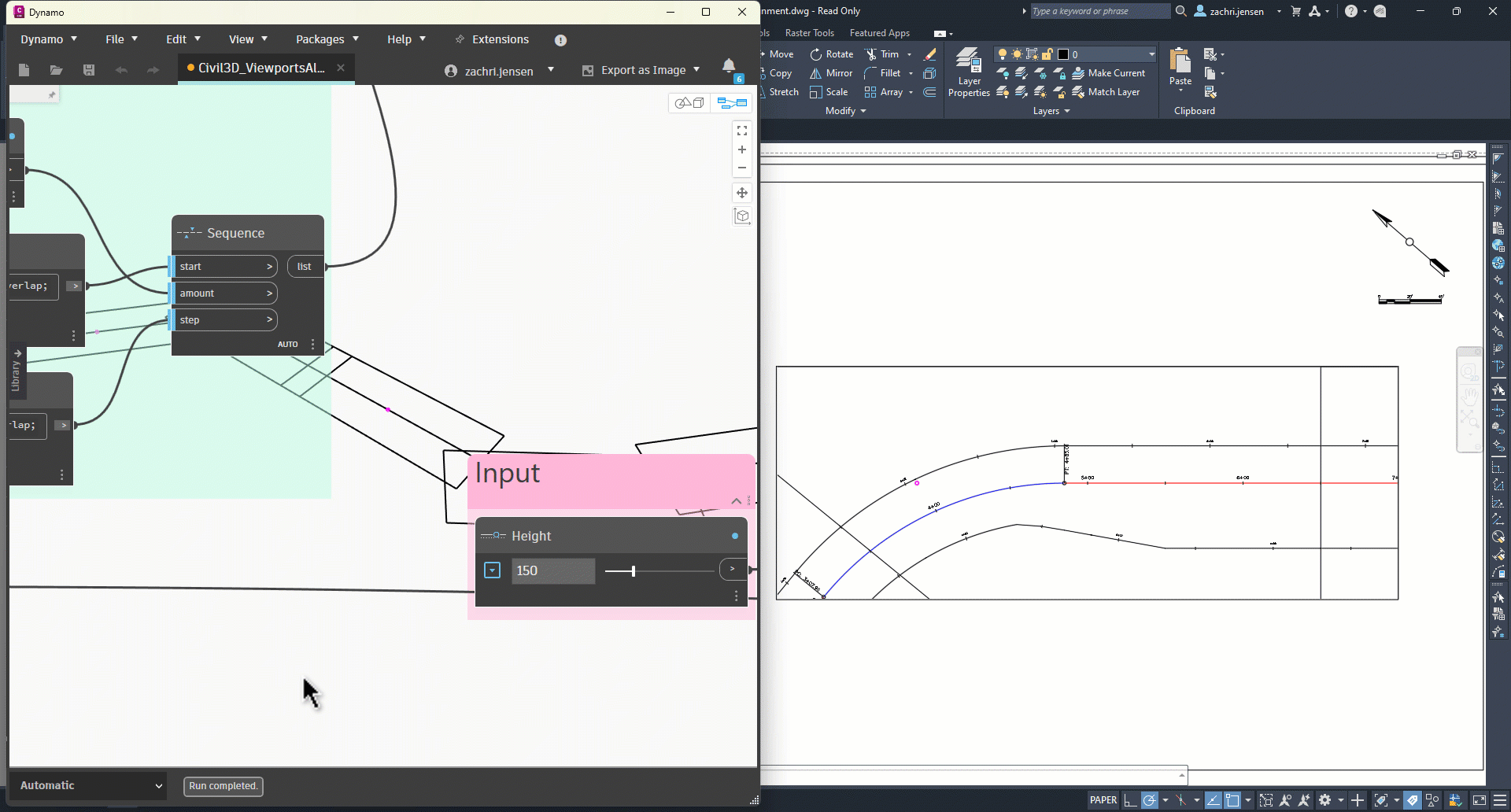The height and width of the screenshot is (812, 1511).
Task: Click the Dynamo zoom to fit icon
Action: [741, 131]
